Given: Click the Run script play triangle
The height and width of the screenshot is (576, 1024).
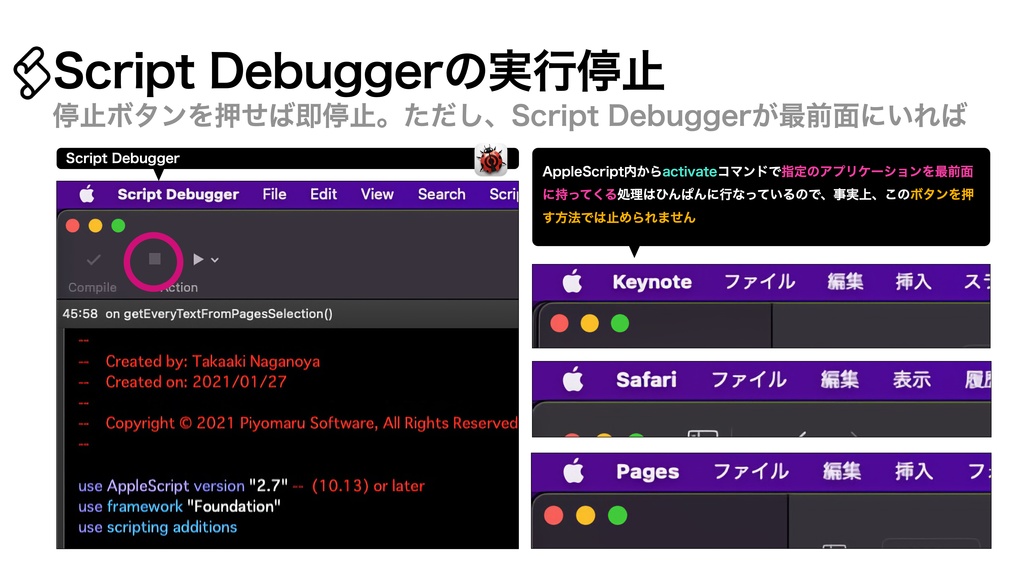Looking at the screenshot, I should (198, 258).
